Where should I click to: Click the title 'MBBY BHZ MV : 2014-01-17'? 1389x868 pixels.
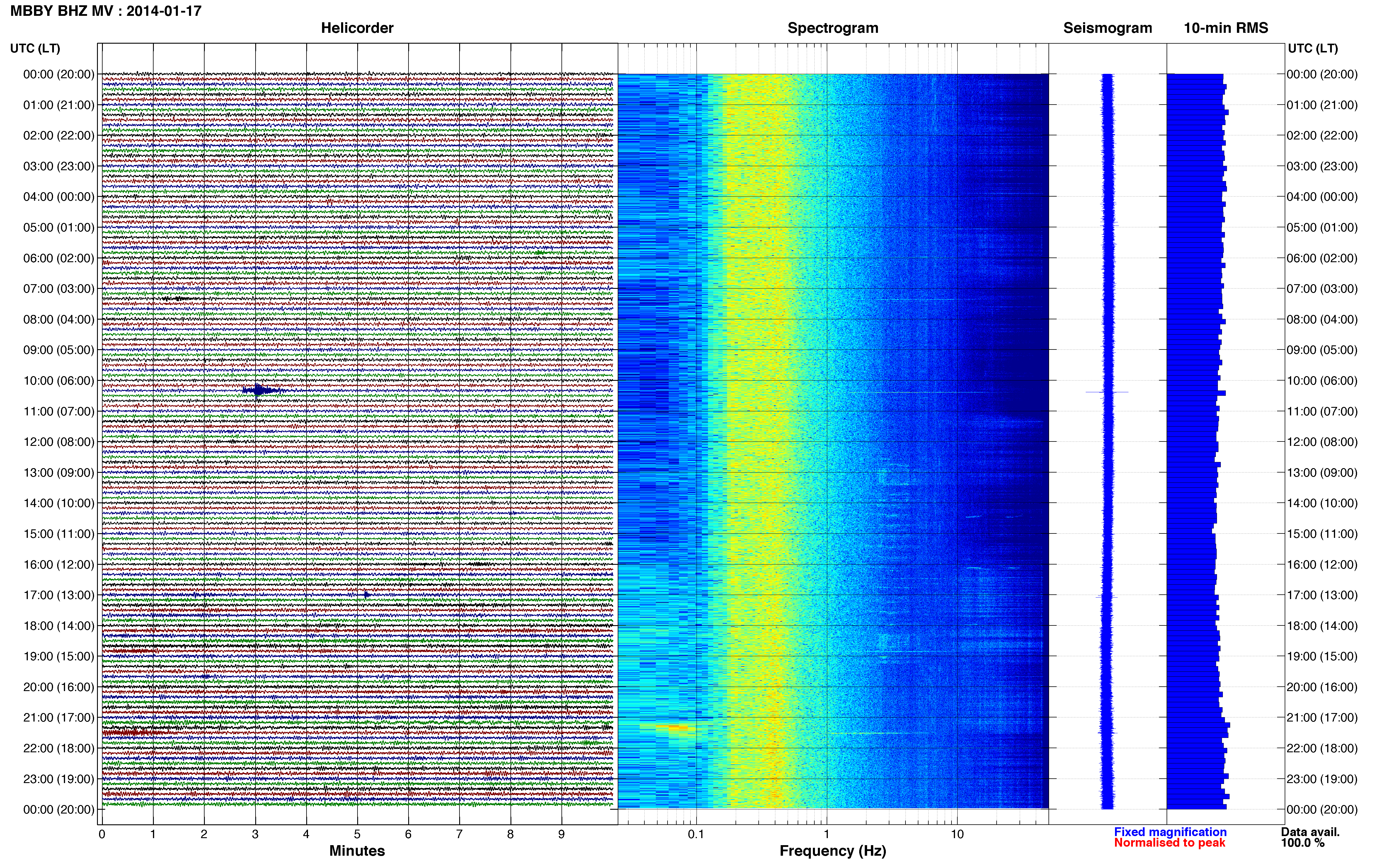pos(106,11)
